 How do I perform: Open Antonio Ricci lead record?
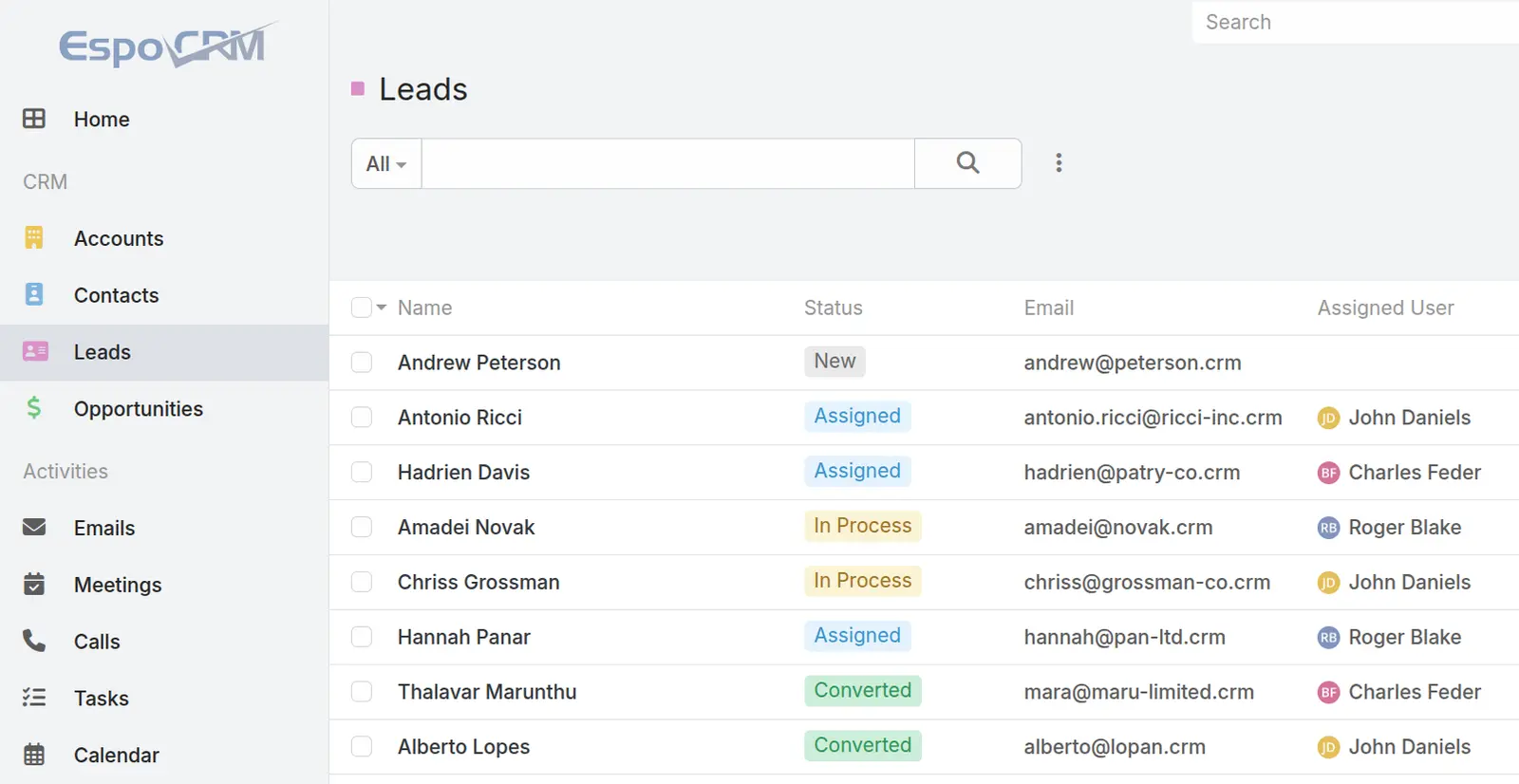[459, 418]
